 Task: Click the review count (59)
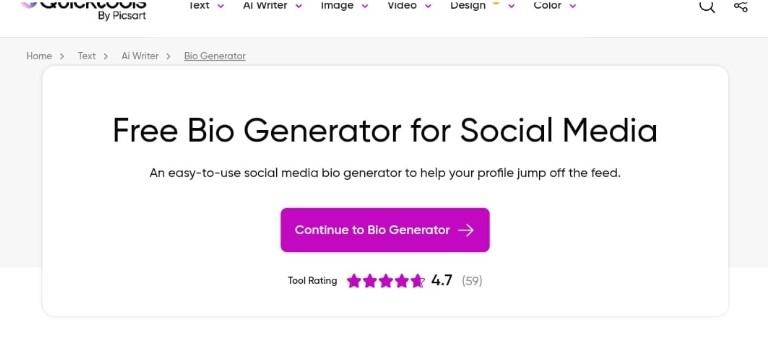click(x=472, y=281)
